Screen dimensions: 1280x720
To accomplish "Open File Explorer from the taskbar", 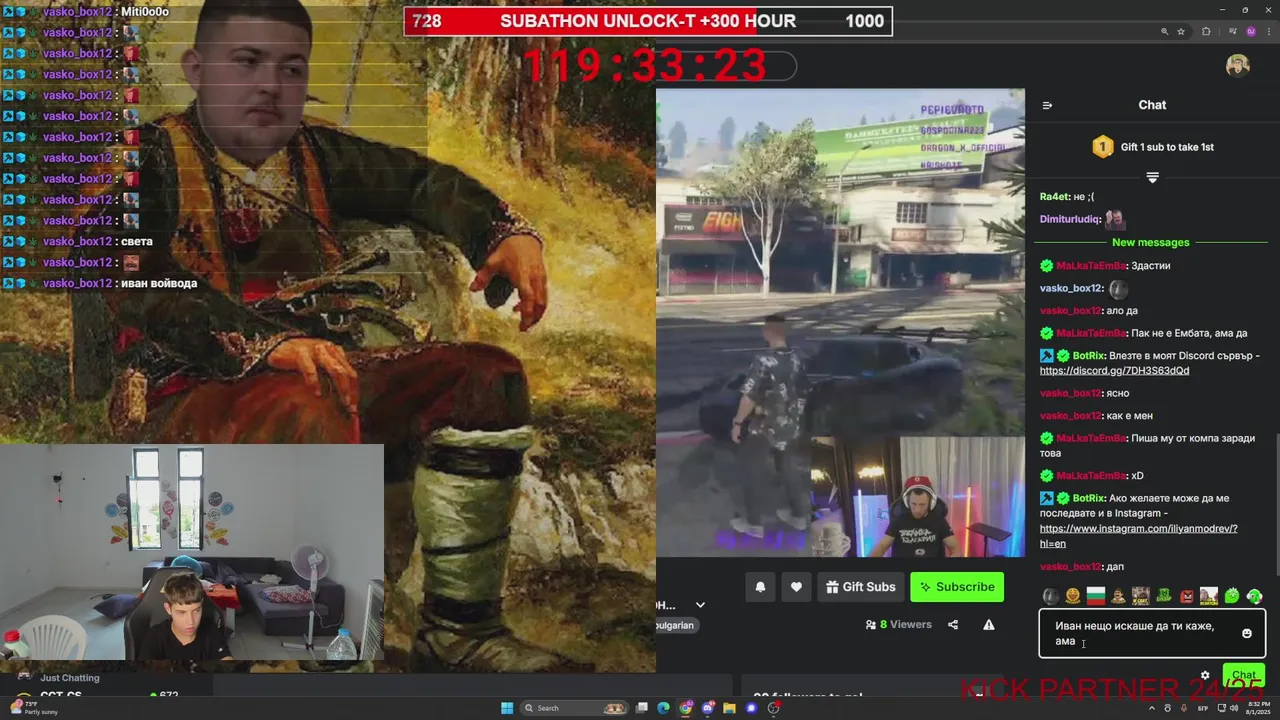I will [730, 708].
